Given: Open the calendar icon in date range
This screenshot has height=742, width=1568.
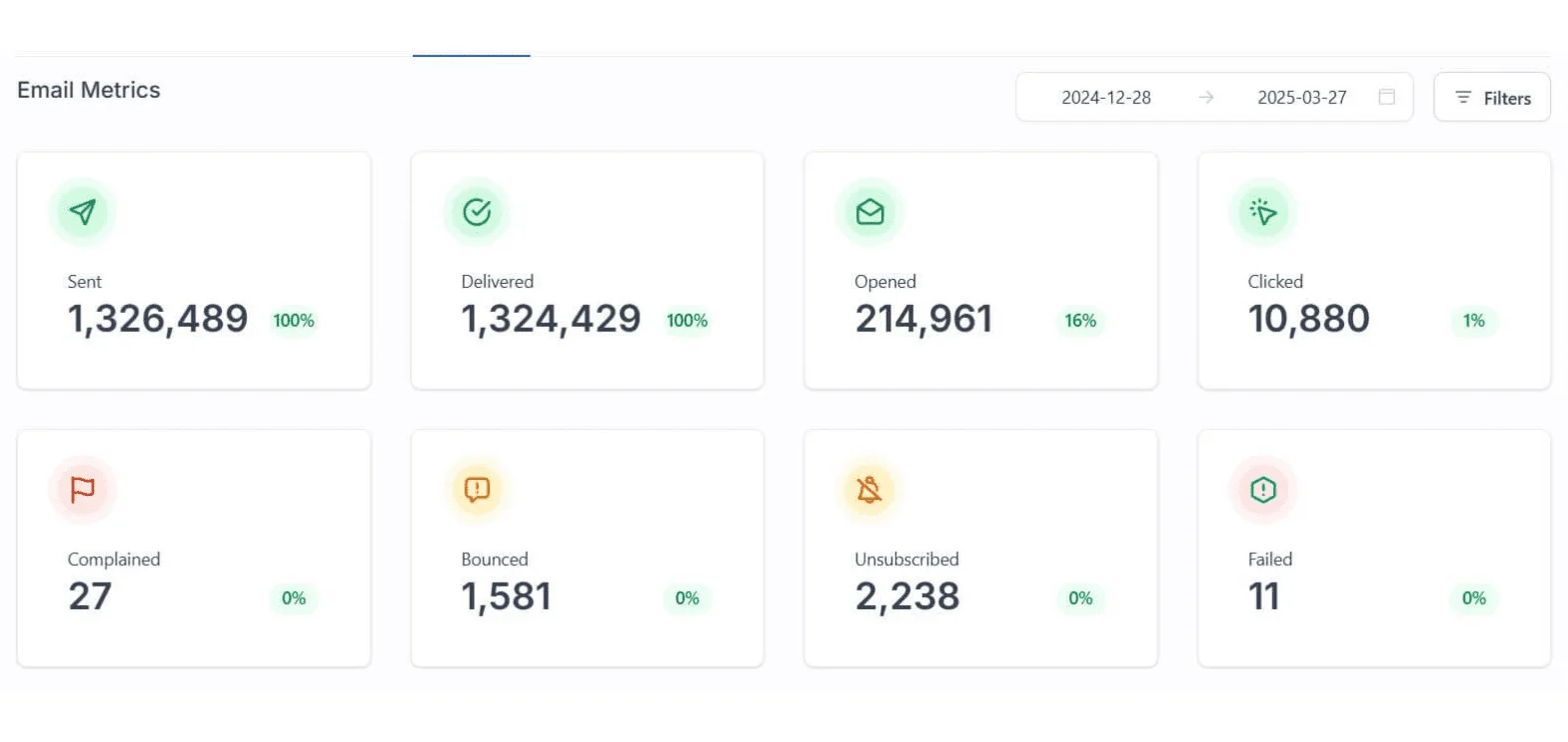Looking at the screenshot, I should [x=1387, y=97].
